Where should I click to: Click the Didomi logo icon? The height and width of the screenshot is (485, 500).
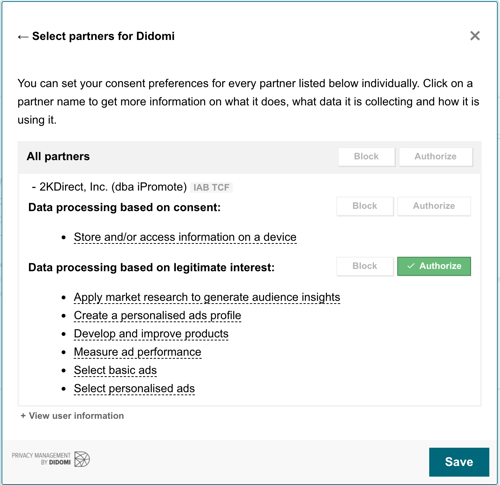pos(82,459)
